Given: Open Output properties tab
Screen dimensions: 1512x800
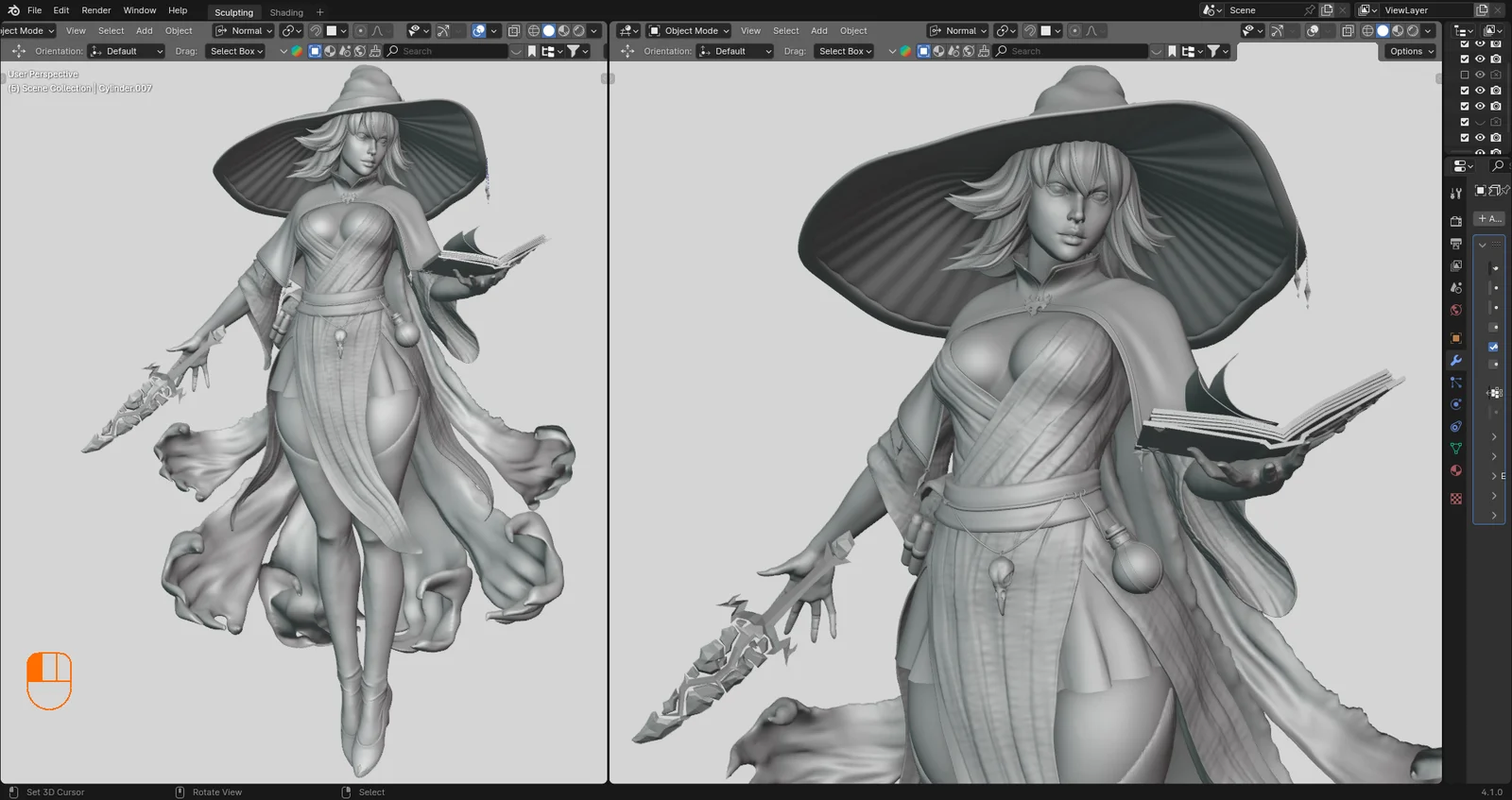Looking at the screenshot, I should pos(1456,244).
